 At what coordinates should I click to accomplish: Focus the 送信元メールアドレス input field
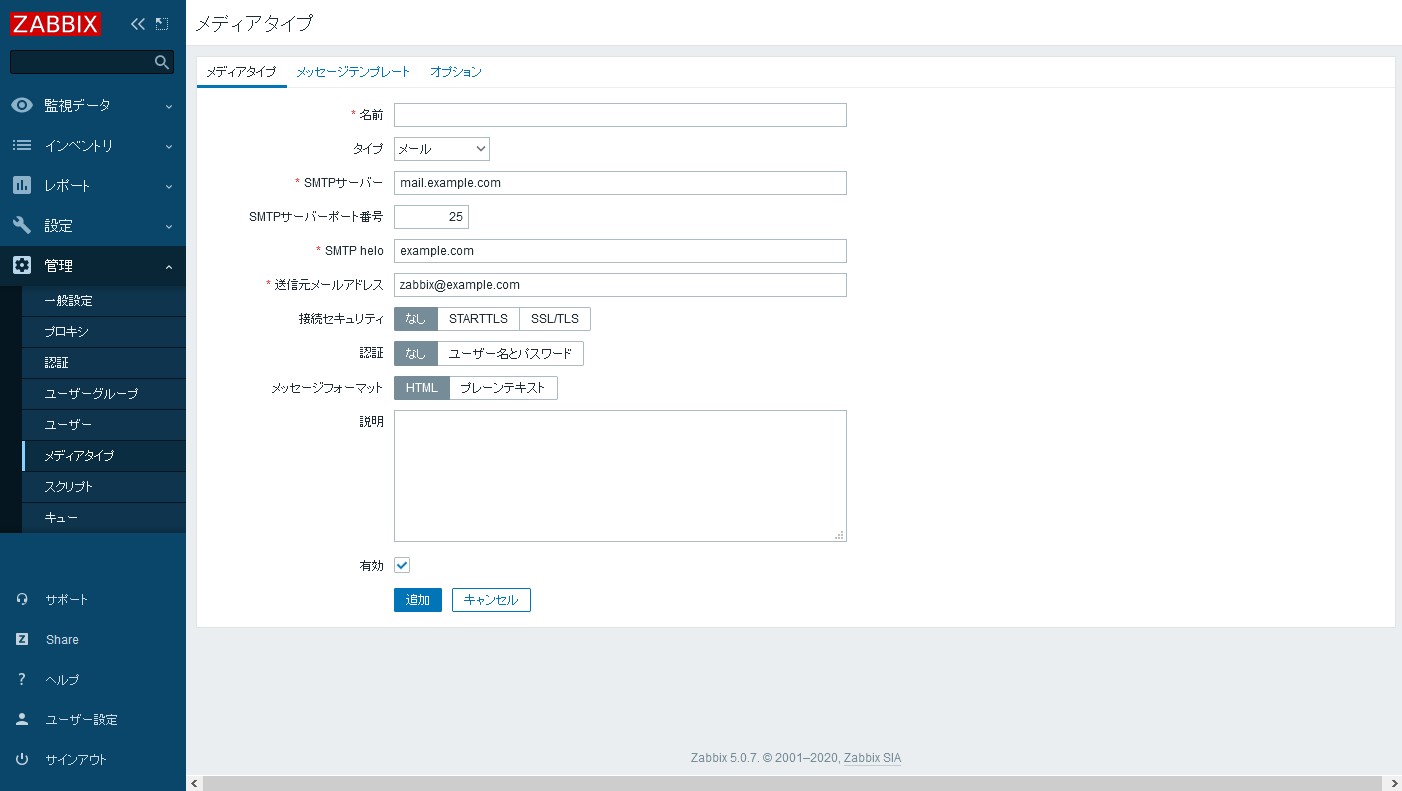tap(620, 285)
